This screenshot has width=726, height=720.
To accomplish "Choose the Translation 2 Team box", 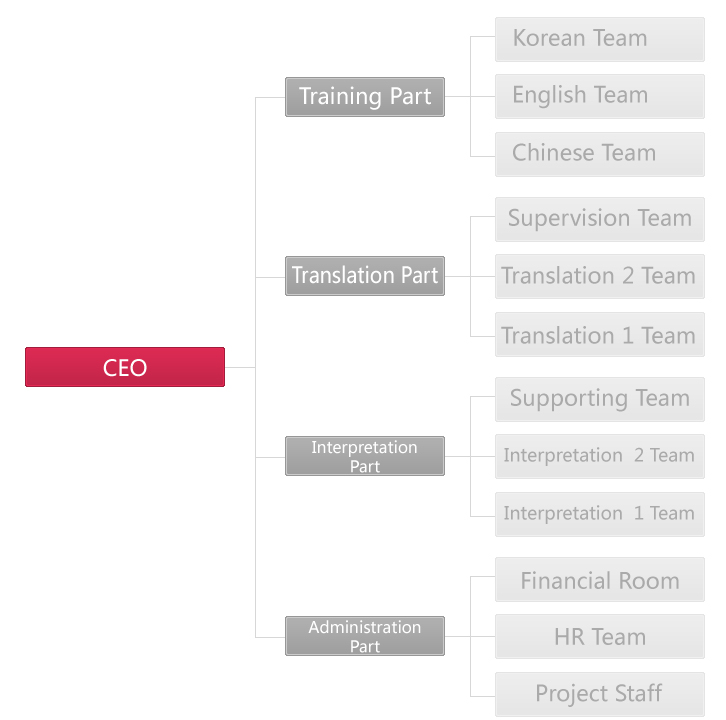I will click(x=600, y=276).
